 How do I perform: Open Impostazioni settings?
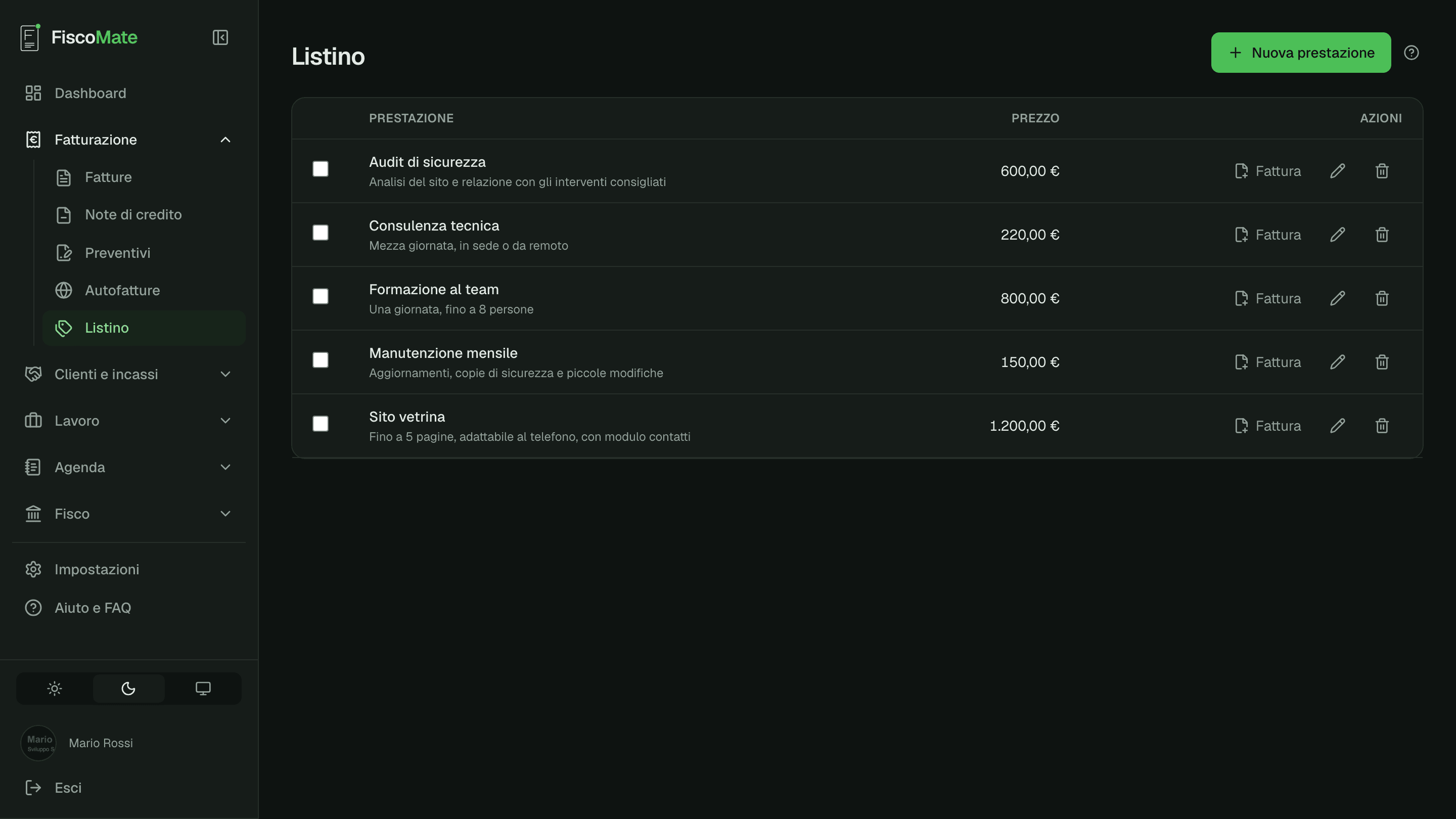[x=128, y=569]
